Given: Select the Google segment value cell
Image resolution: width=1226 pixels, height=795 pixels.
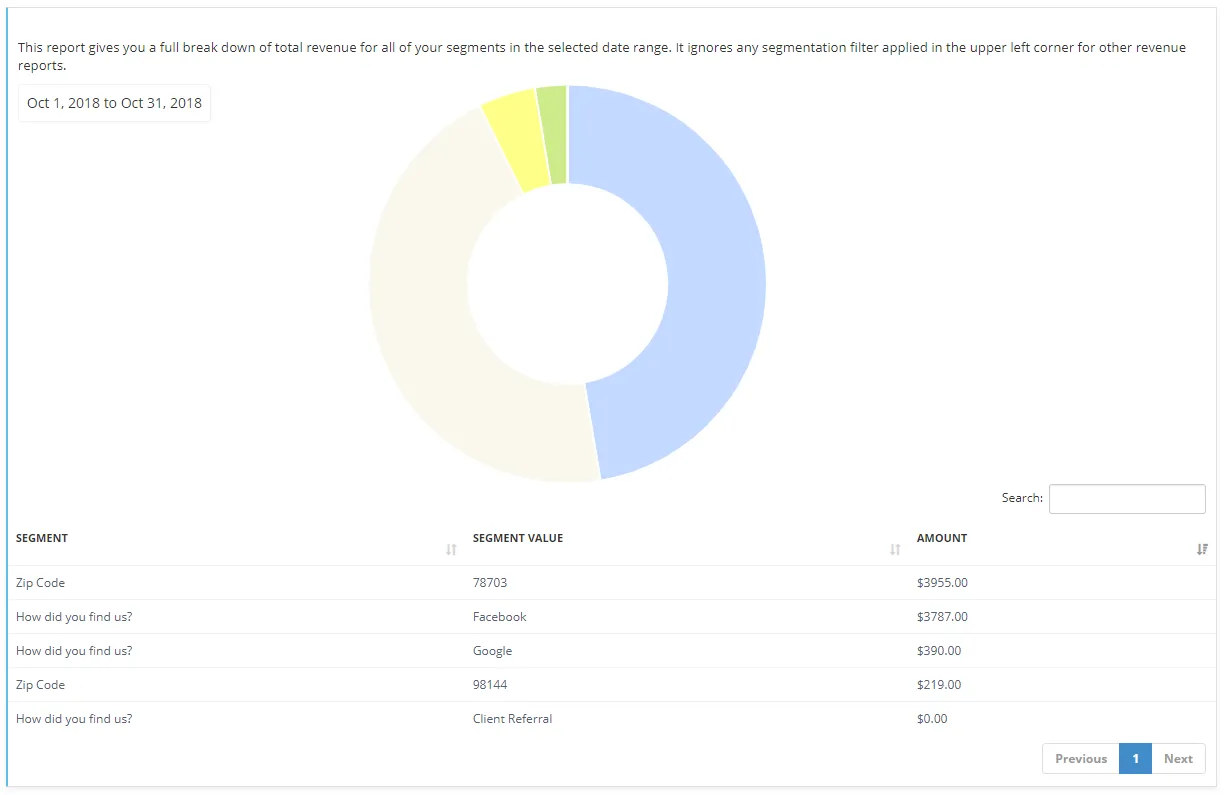Looking at the screenshot, I should (x=492, y=651).
